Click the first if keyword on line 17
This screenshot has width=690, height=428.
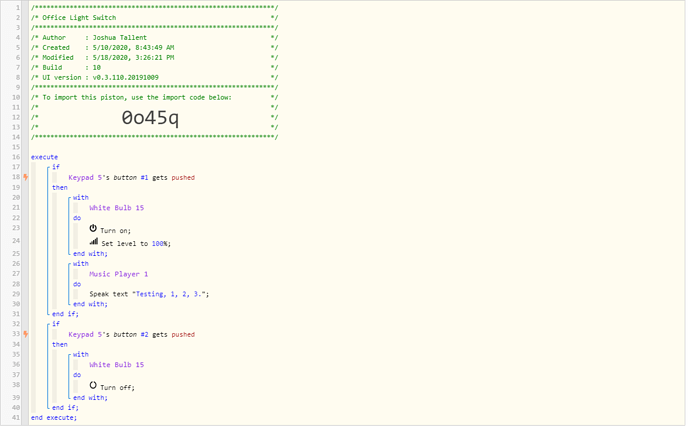coord(56,167)
